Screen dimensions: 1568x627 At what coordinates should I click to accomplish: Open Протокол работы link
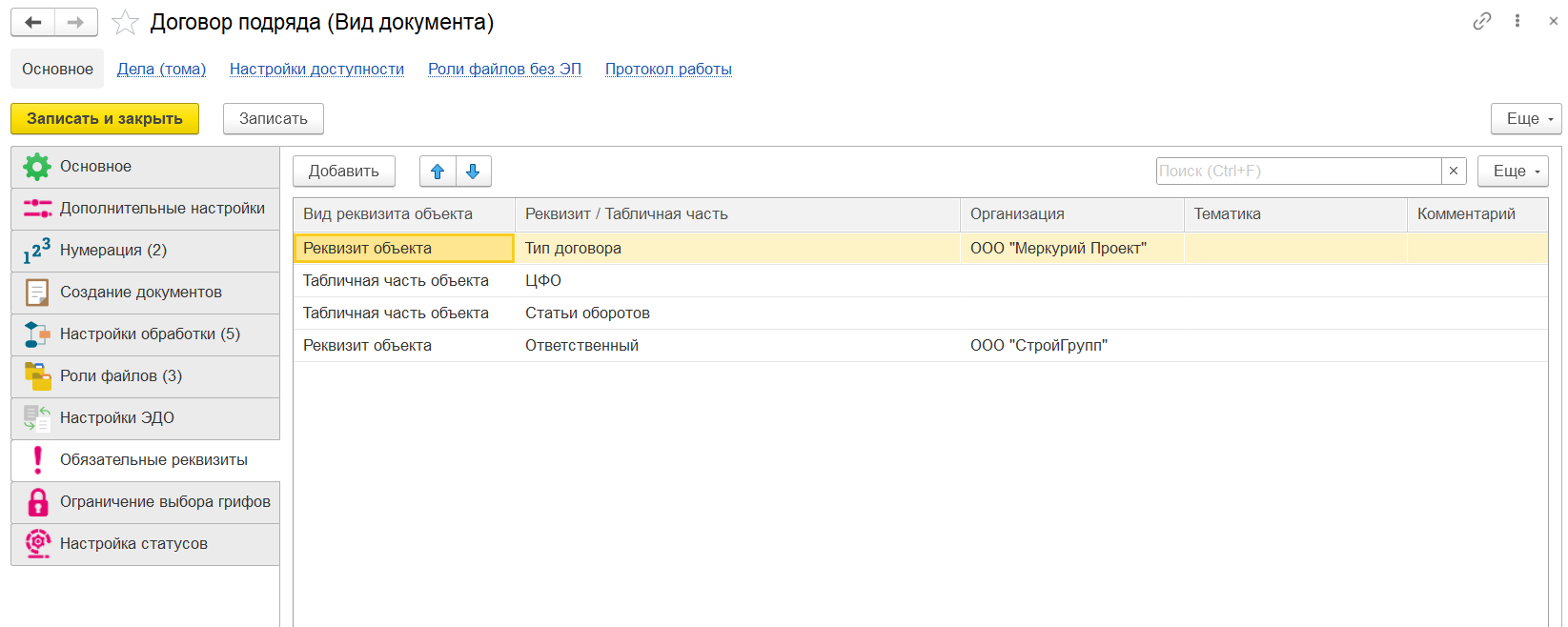[668, 69]
